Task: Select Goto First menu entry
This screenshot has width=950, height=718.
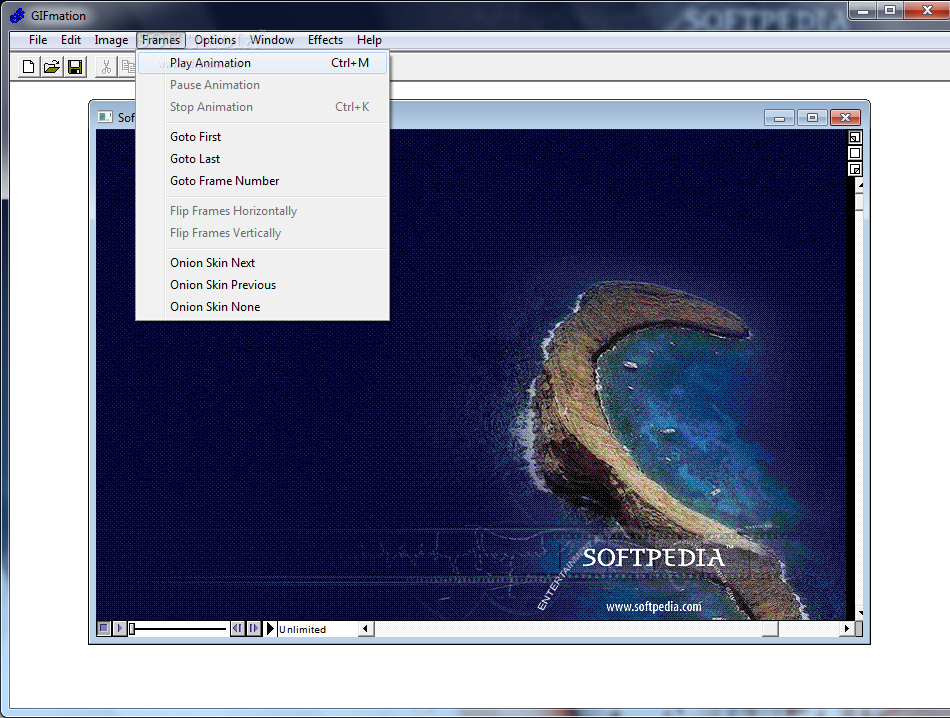Action: click(262, 137)
